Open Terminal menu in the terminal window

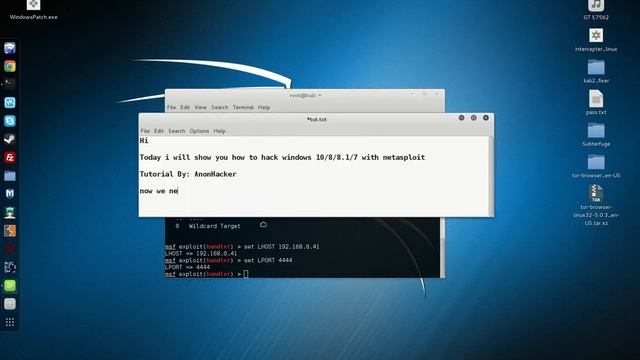click(243, 107)
